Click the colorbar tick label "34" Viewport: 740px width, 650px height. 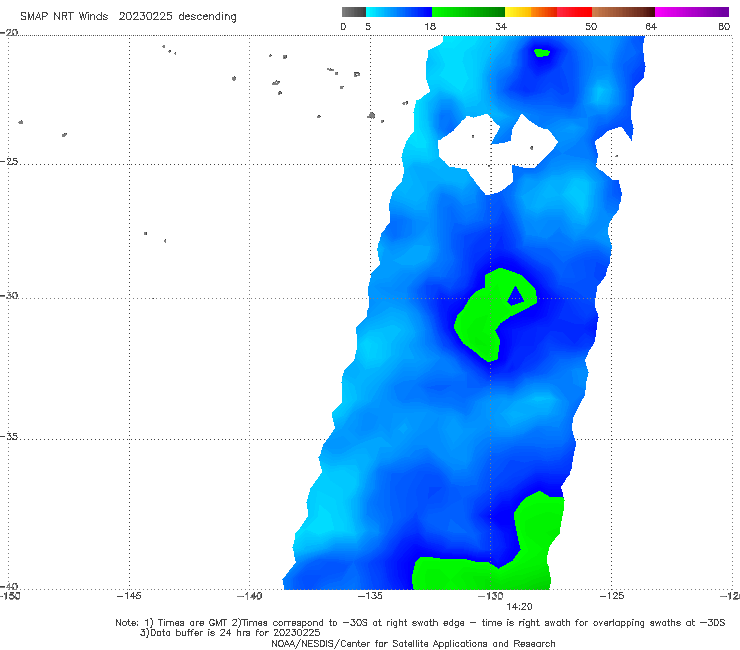pyautogui.click(x=501, y=26)
